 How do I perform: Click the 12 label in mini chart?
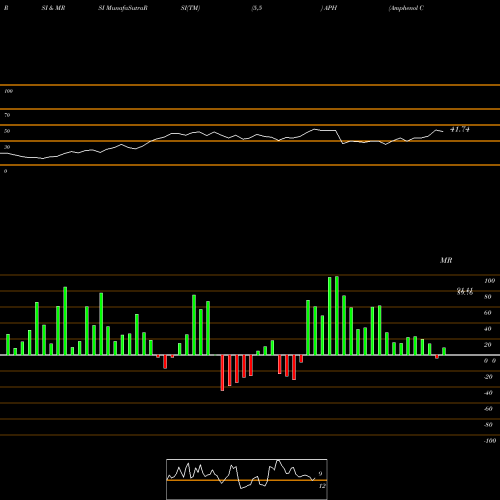pos(322,486)
